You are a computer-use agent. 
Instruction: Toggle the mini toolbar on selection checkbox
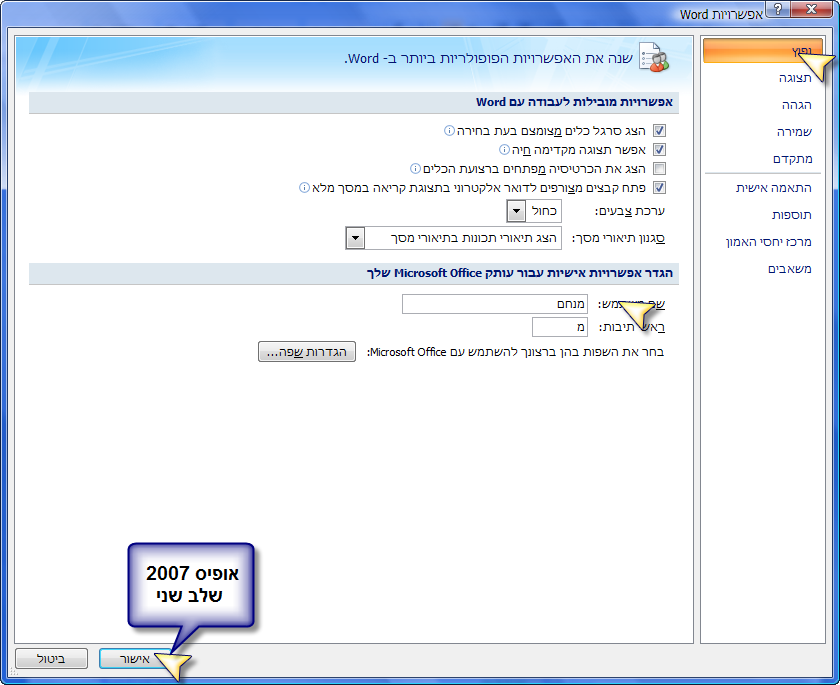pos(659,131)
